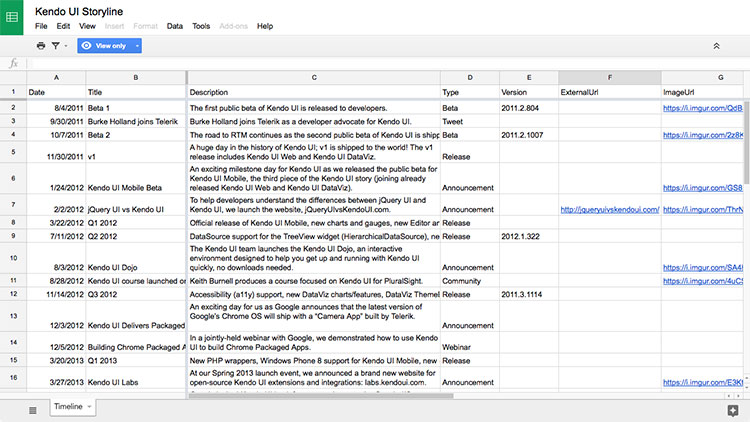Open filter views dropdown arrow
Screen dimensions: 750x422
pyautogui.click(x=66, y=46)
